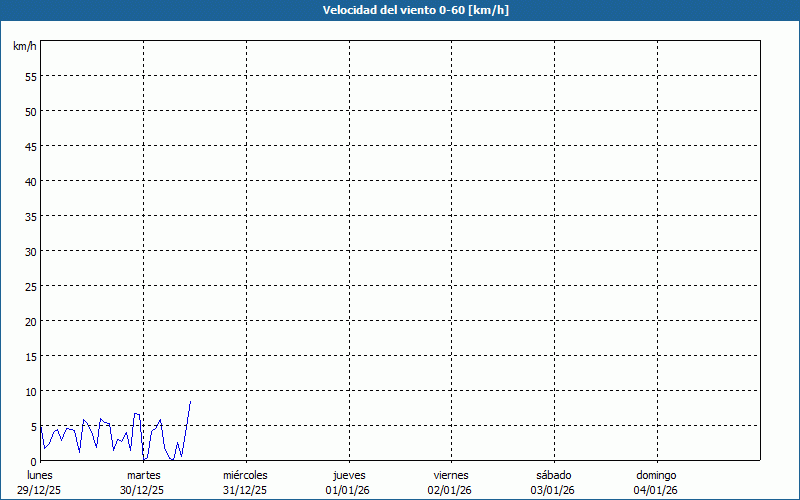Click the chart title 'Velocidad del viento 0-60'

pos(400,11)
